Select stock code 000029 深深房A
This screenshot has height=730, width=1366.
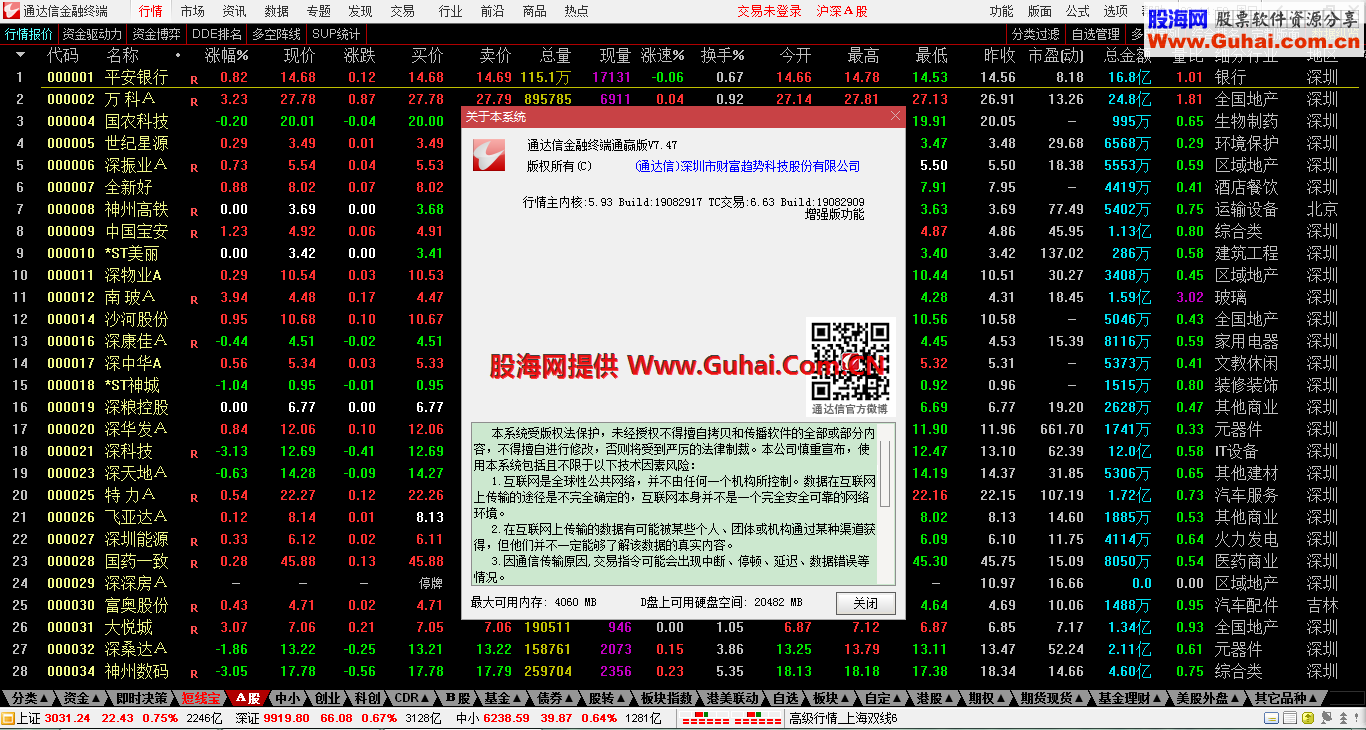point(683,583)
